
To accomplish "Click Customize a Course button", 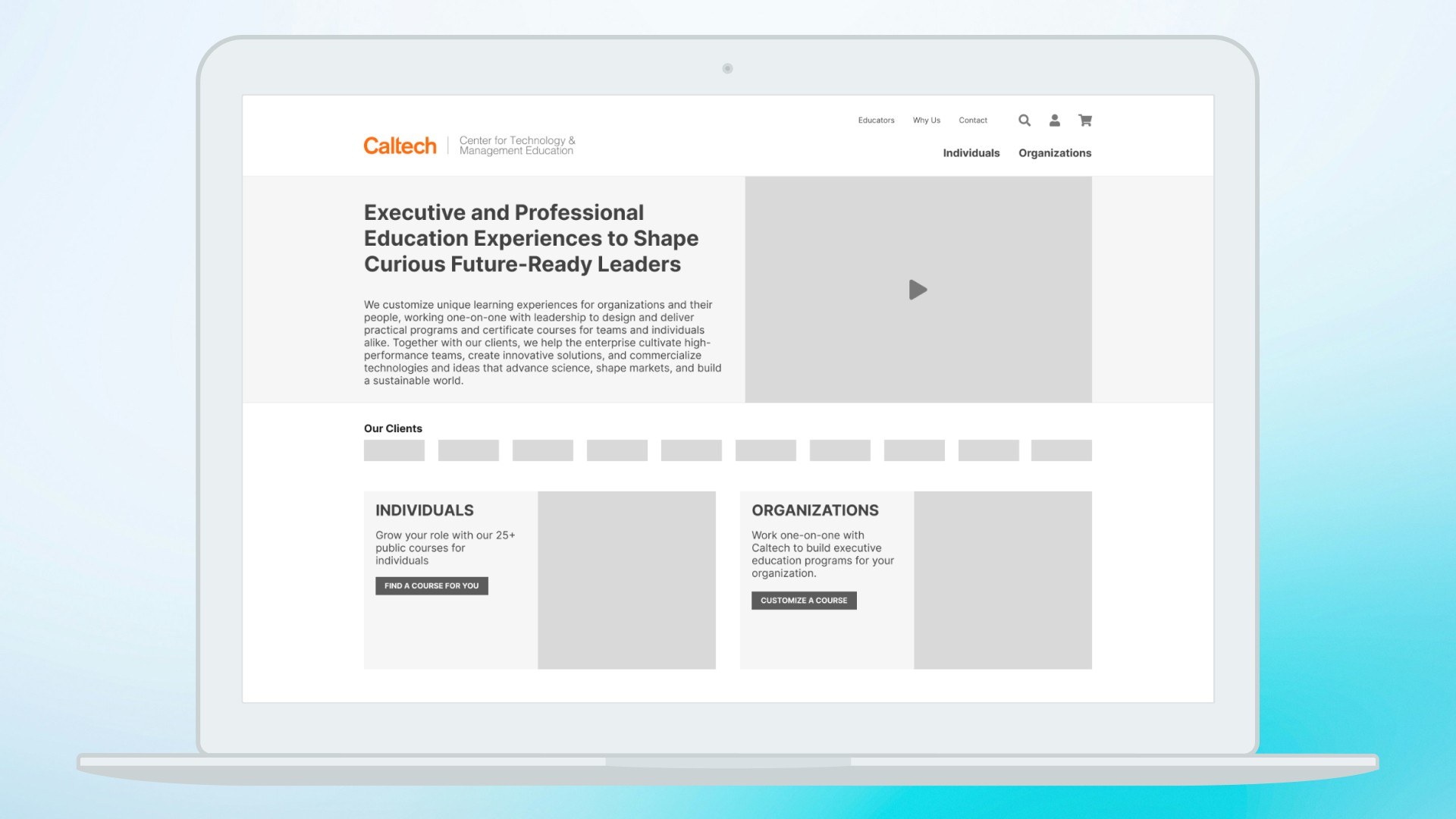I will 804,601.
